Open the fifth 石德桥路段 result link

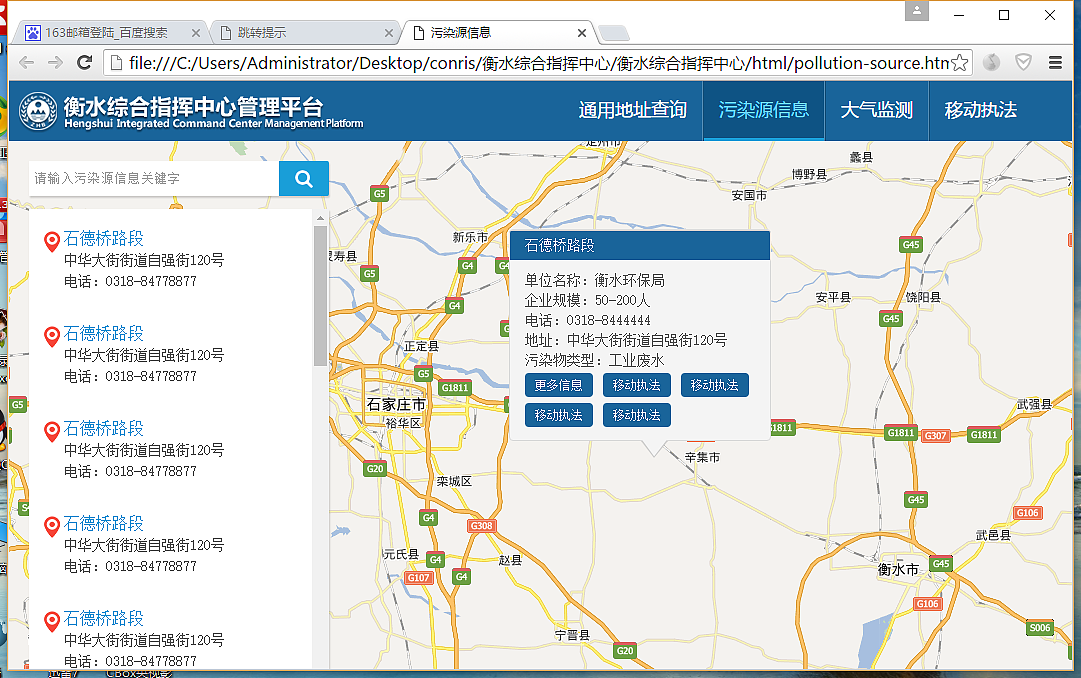[x=103, y=619]
